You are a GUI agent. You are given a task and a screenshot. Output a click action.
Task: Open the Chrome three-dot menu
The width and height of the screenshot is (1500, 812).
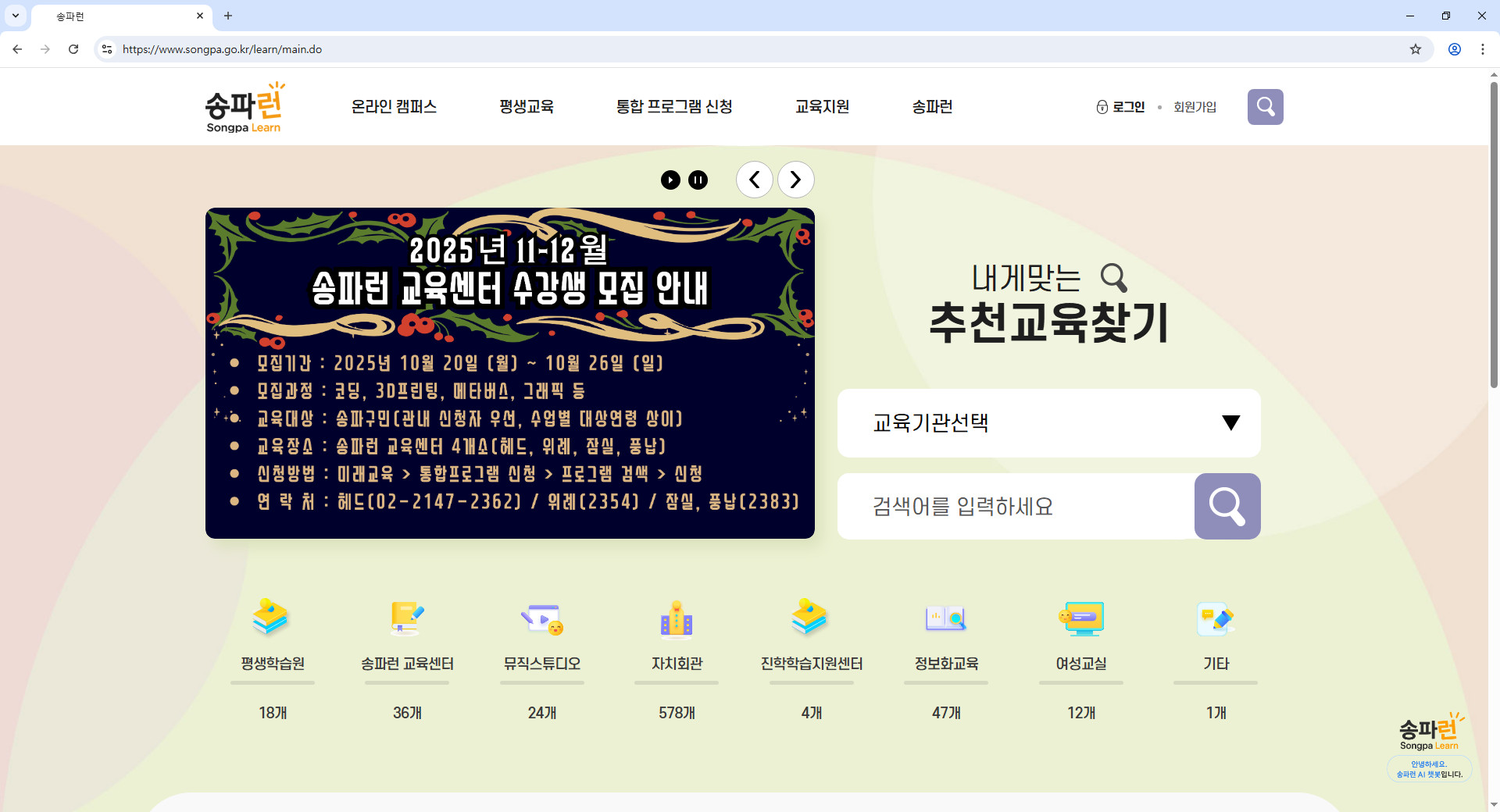click(x=1482, y=49)
